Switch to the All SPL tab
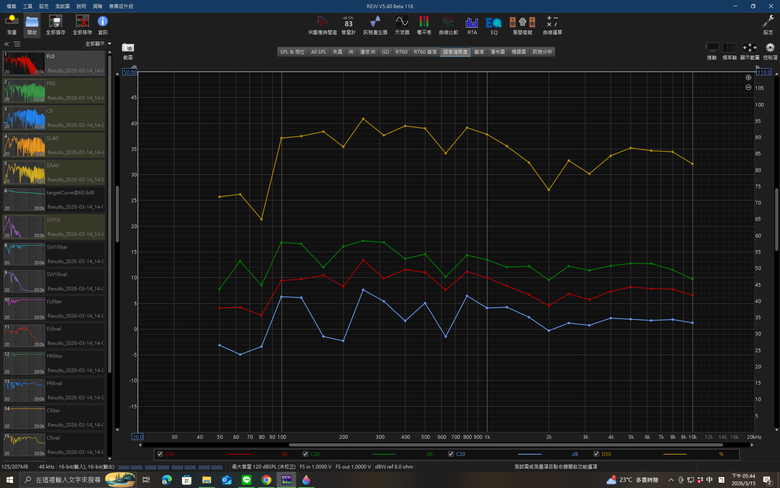 318,52
